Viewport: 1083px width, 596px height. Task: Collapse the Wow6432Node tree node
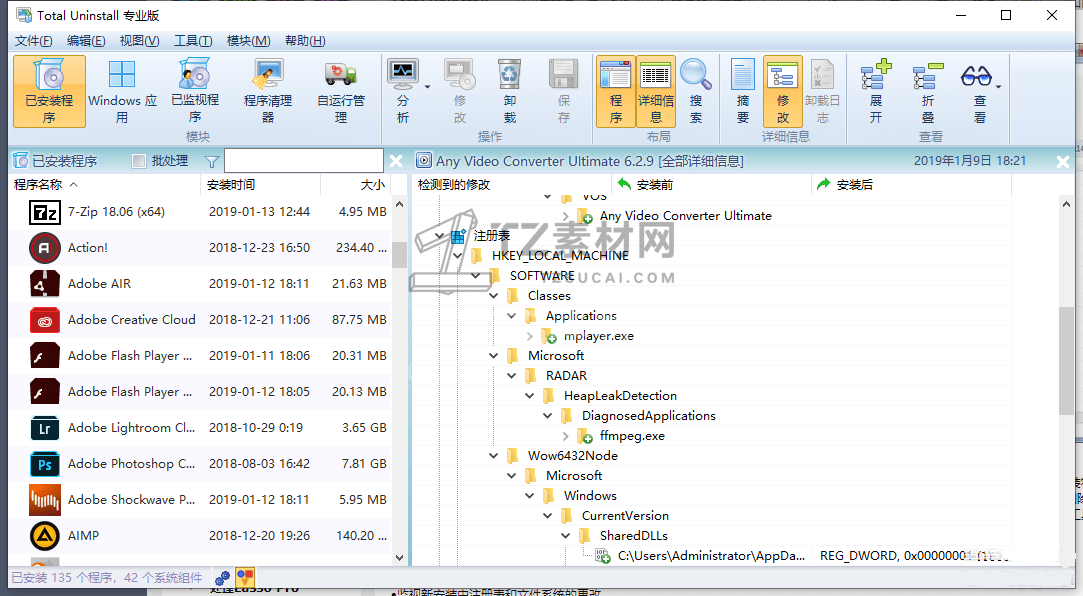pyautogui.click(x=493, y=456)
